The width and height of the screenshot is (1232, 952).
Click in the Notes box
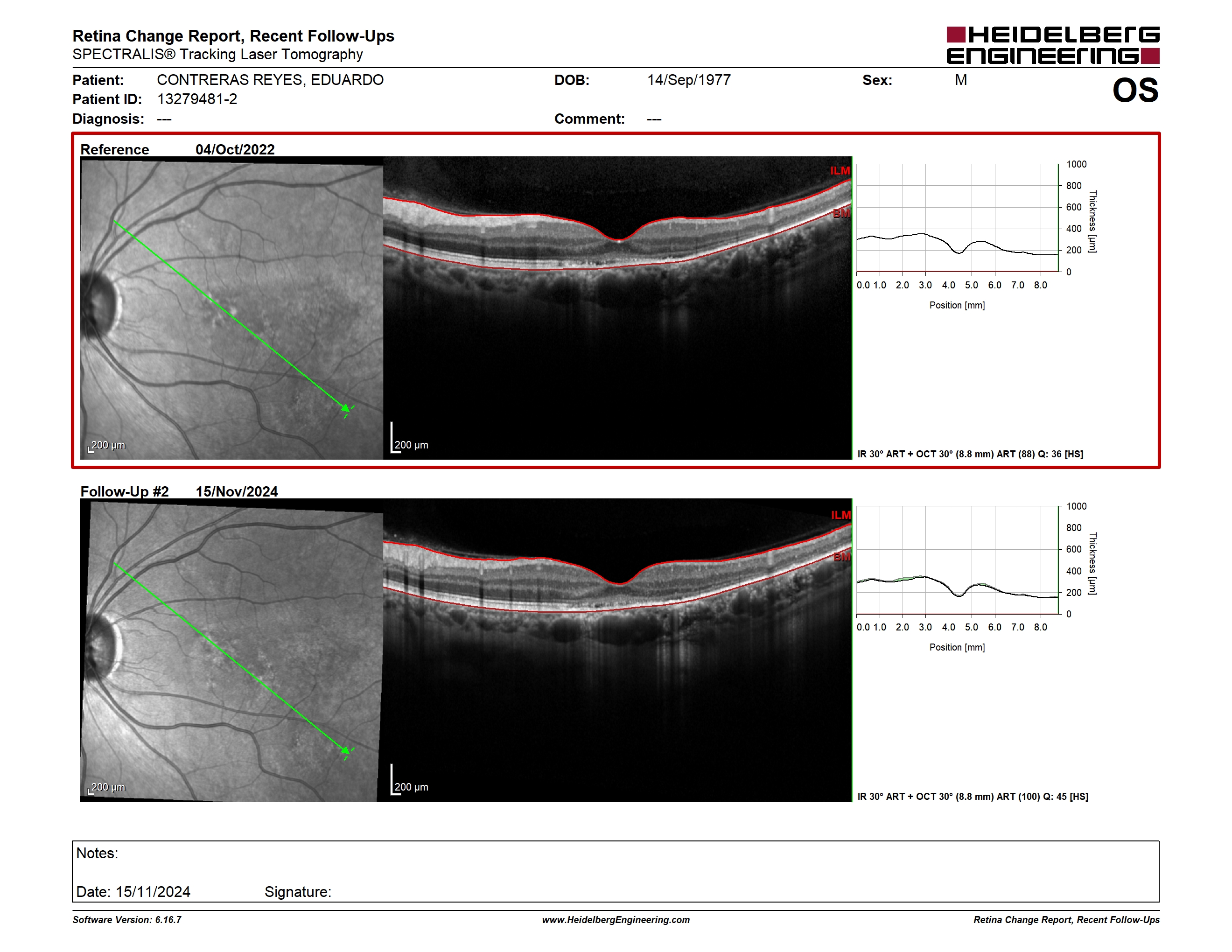[x=616, y=872]
